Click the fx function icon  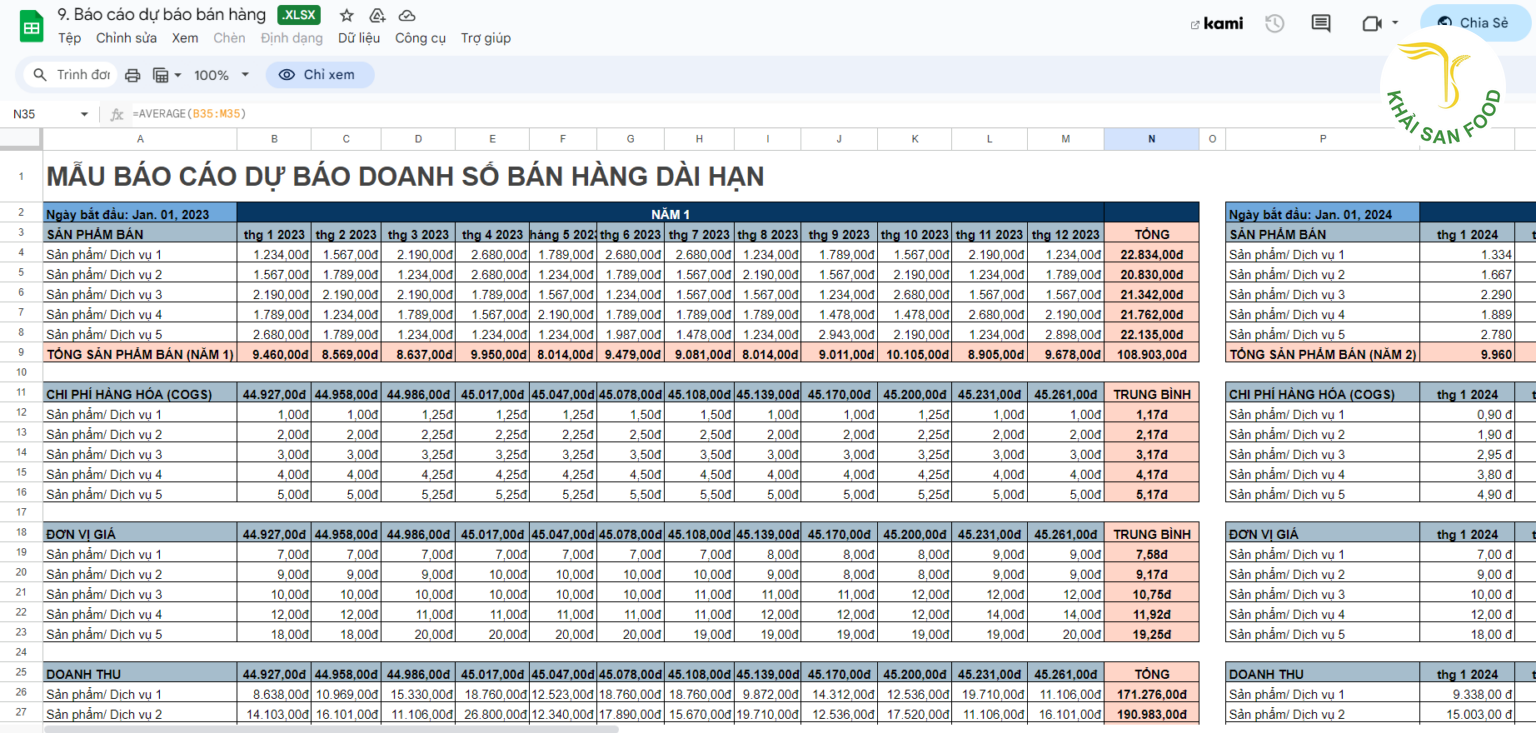click(117, 114)
